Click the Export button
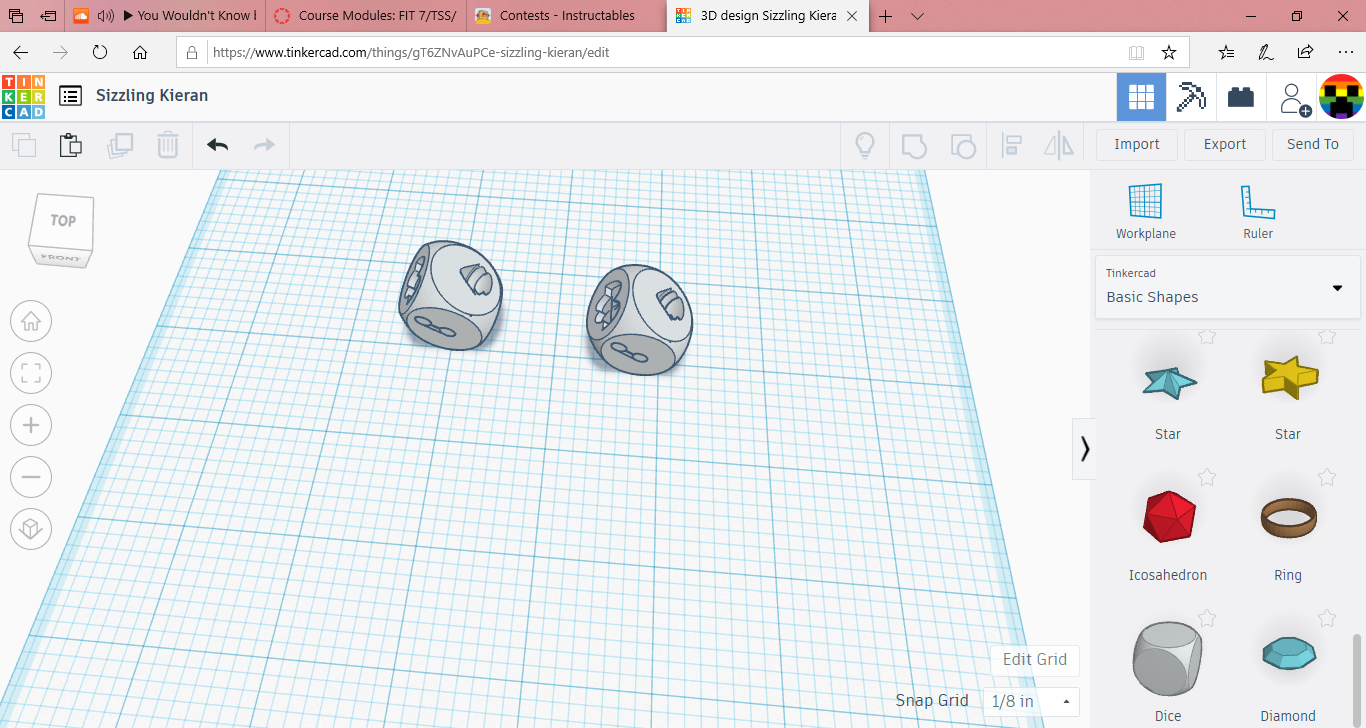Viewport: 1366px width, 728px height. click(1225, 144)
